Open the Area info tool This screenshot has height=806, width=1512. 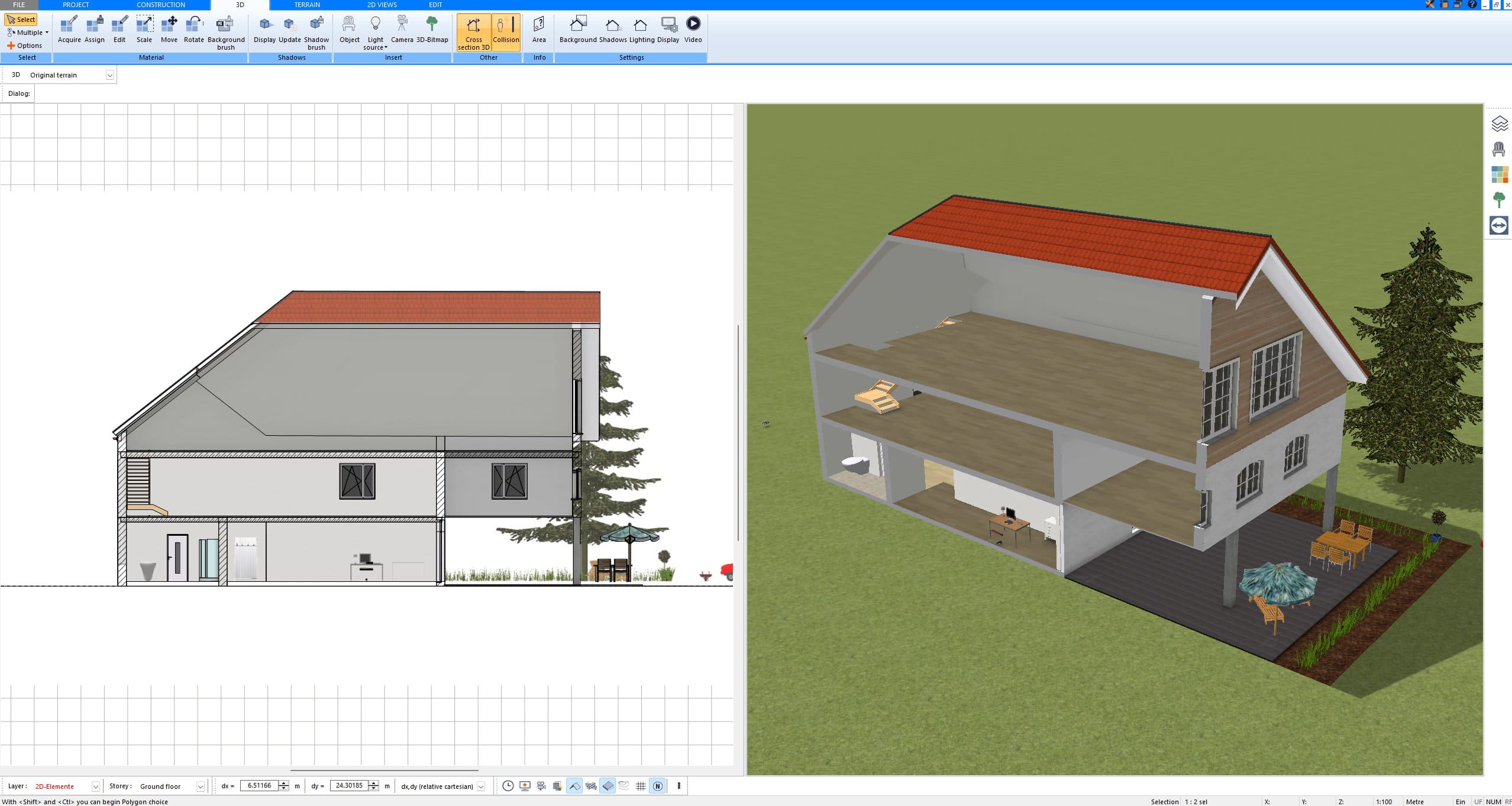pyautogui.click(x=539, y=30)
